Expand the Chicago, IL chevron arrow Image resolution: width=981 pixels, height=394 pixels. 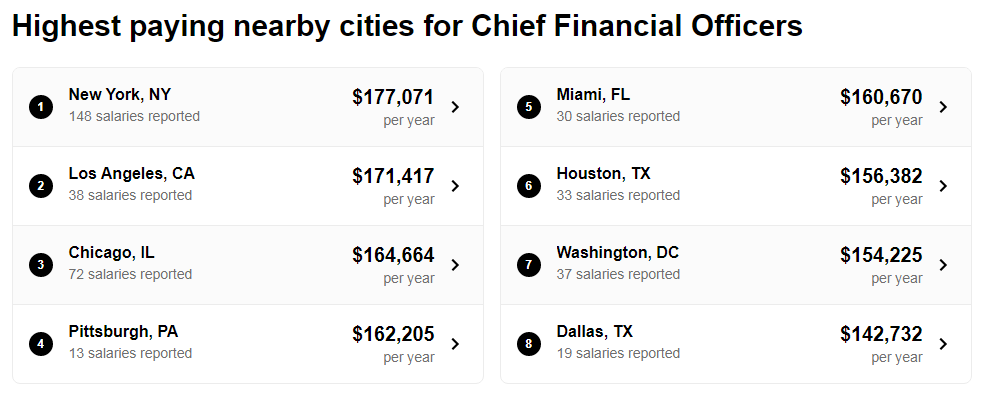pyautogui.click(x=455, y=265)
